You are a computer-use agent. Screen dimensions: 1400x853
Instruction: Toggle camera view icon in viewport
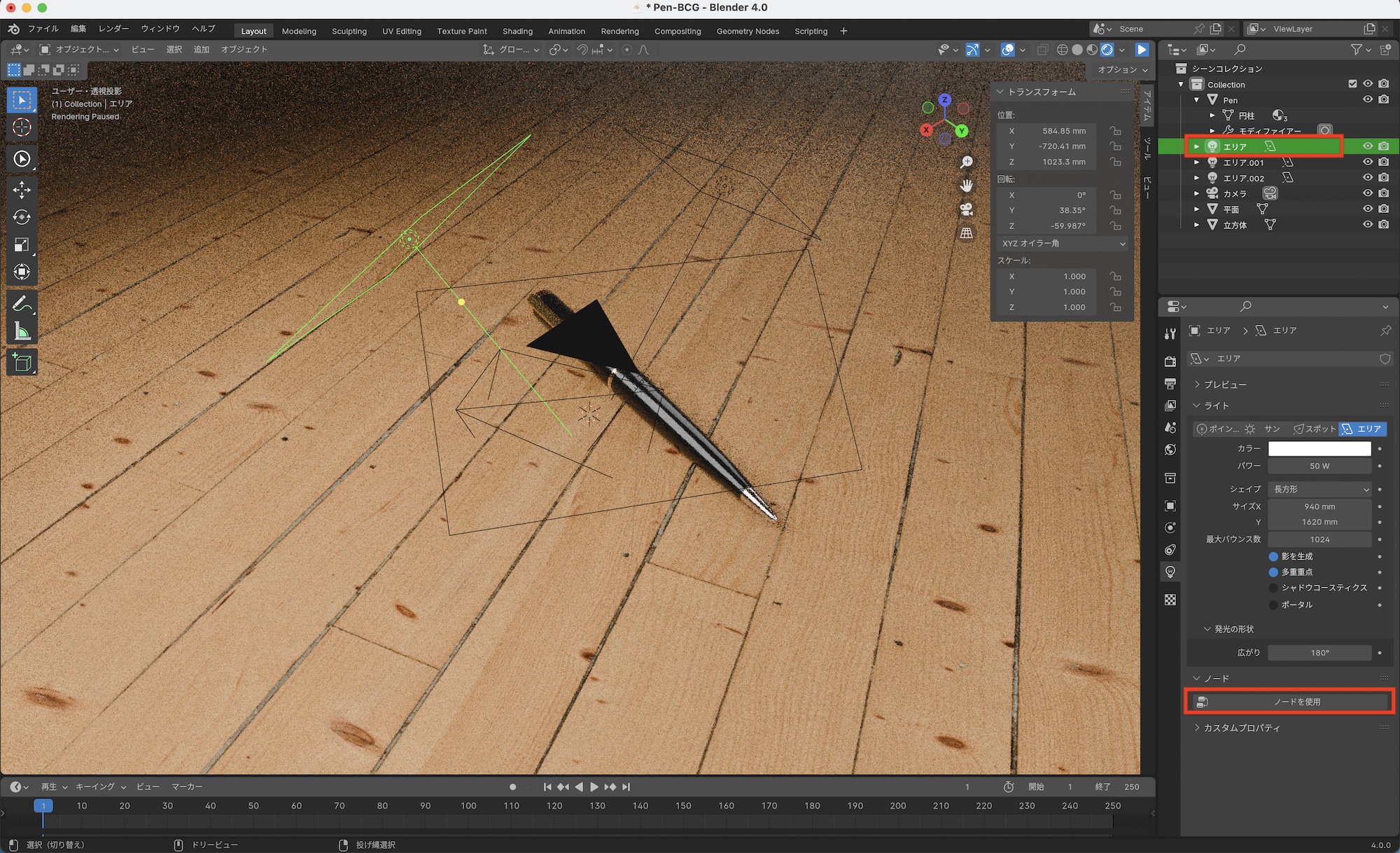point(967,209)
